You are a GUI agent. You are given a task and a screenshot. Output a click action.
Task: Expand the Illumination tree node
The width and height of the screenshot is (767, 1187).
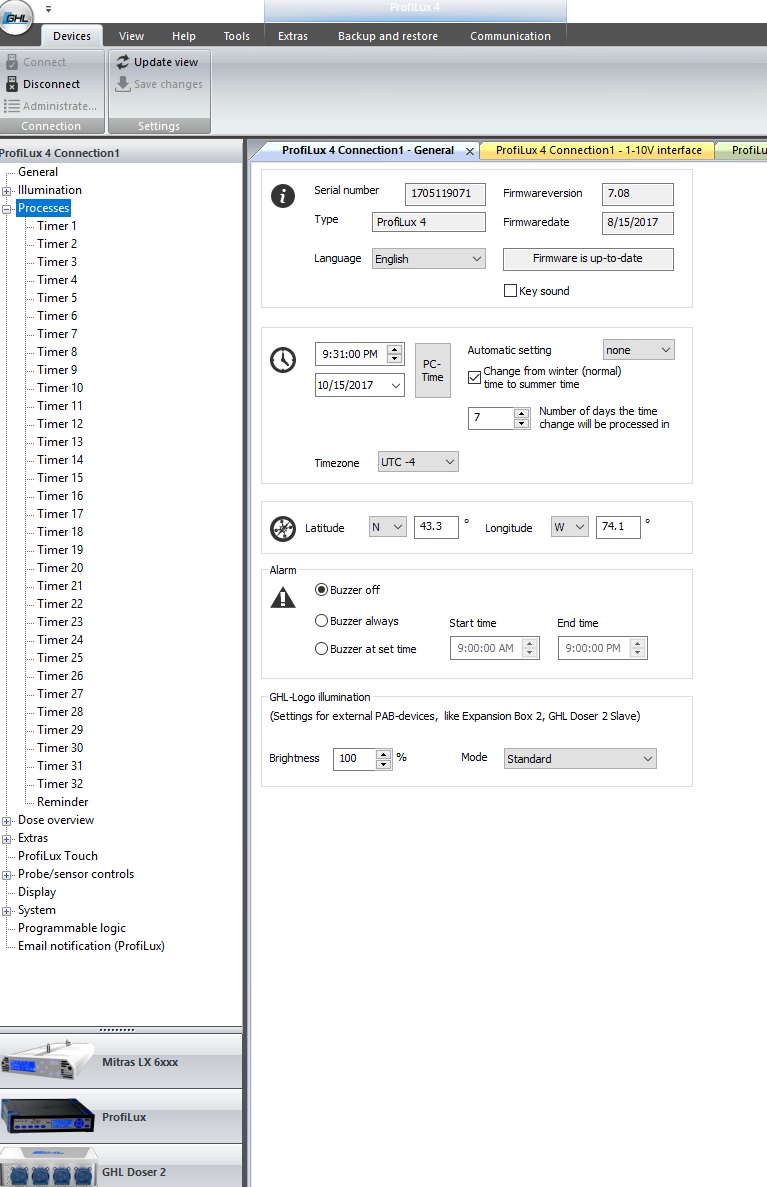[7, 191]
